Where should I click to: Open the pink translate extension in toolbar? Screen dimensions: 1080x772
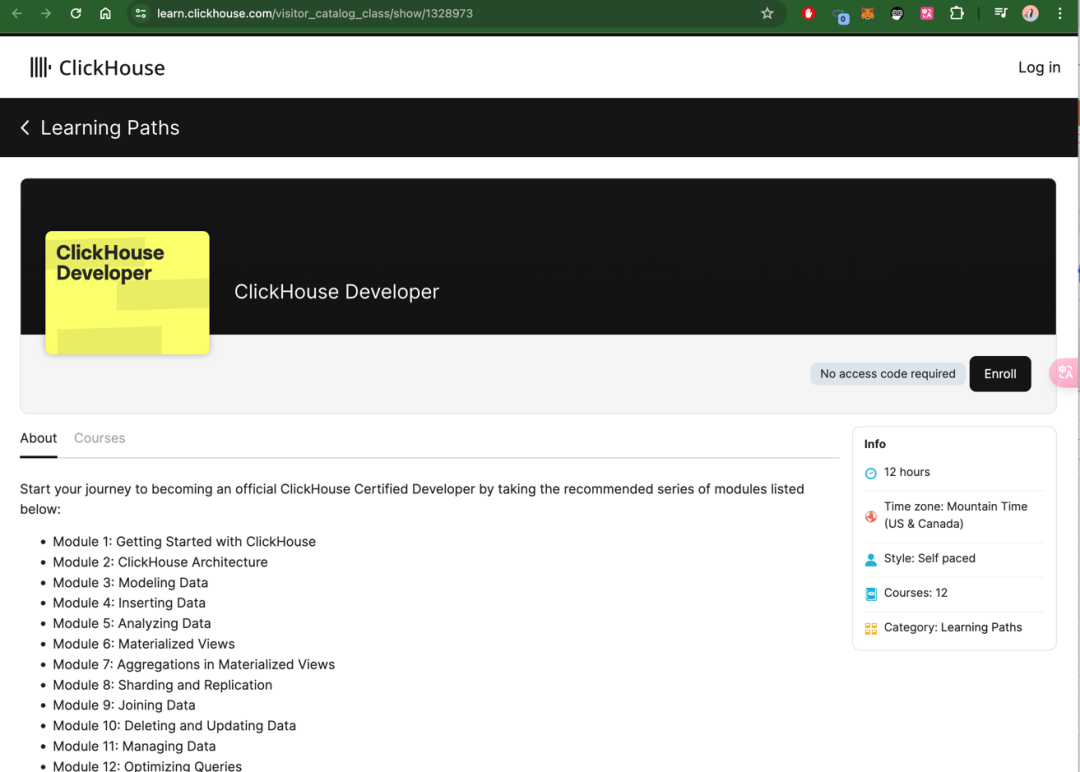click(927, 13)
